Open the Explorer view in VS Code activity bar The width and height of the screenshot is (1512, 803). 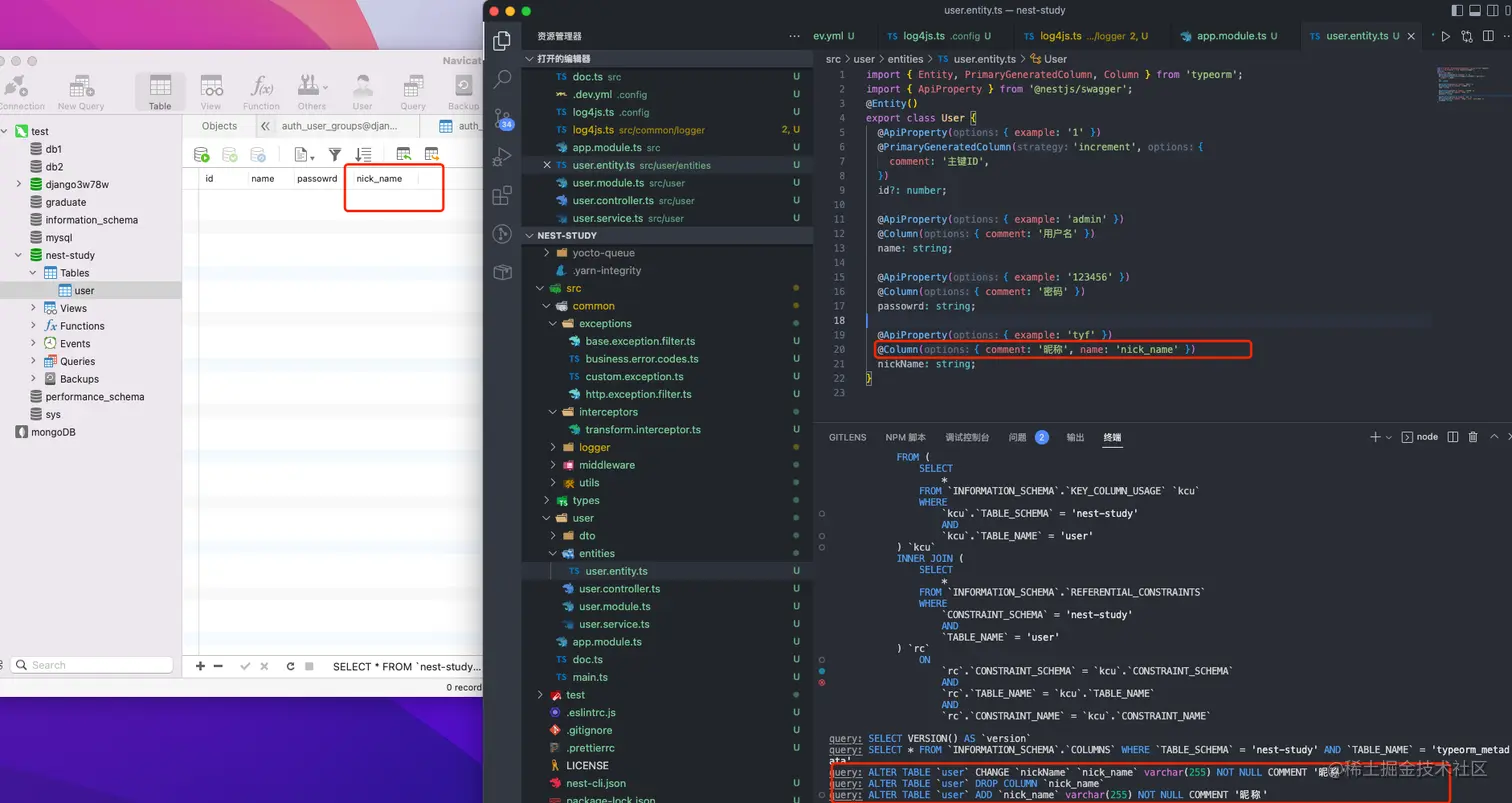(x=502, y=41)
